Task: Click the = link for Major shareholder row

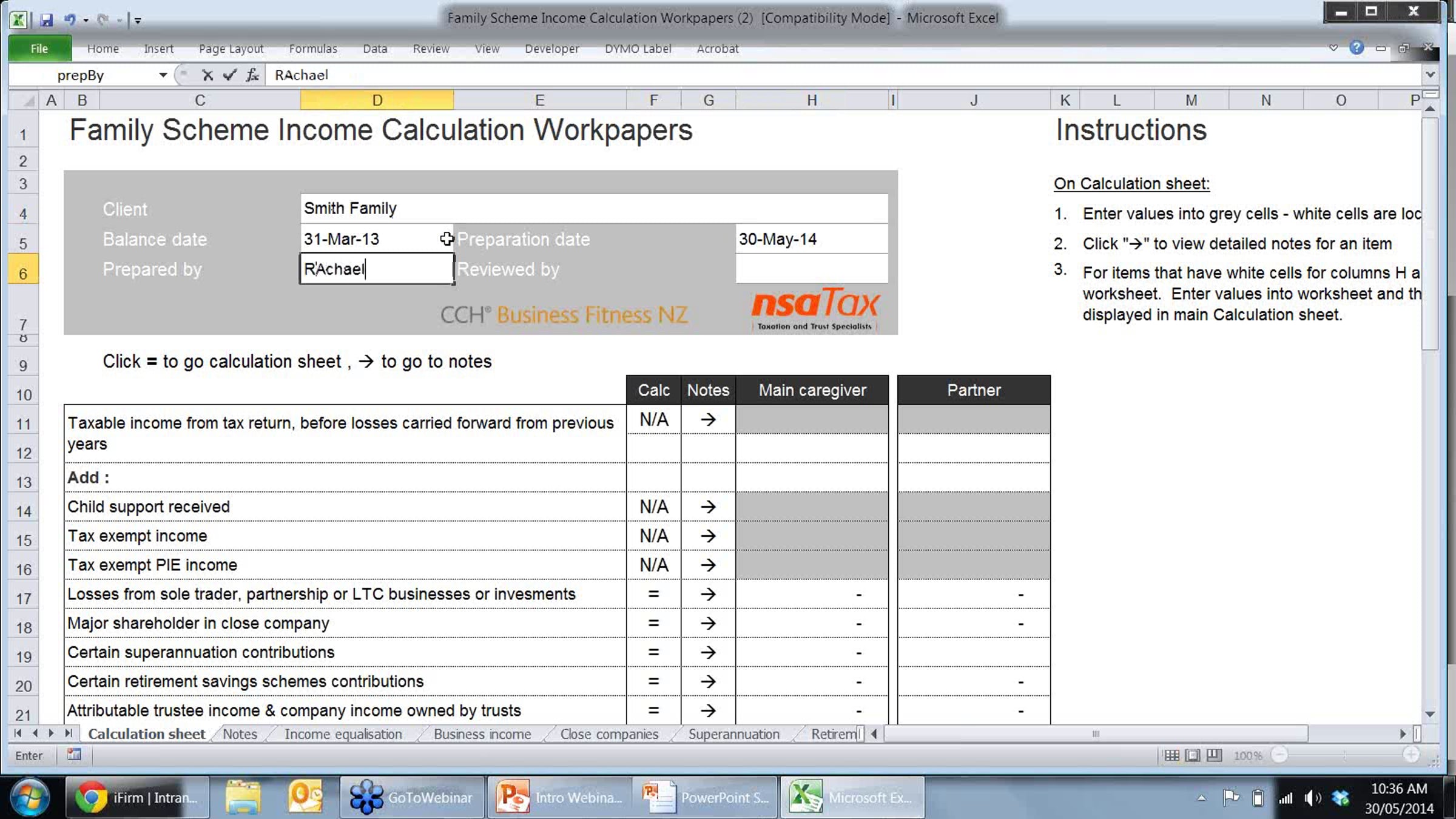Action: click(x=653, y=623)
